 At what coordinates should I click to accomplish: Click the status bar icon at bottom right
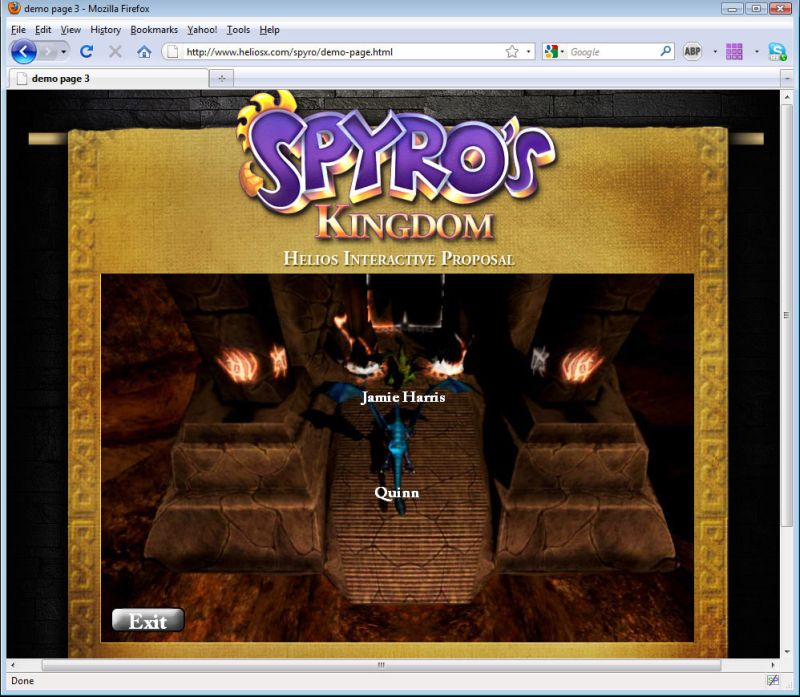773,680
